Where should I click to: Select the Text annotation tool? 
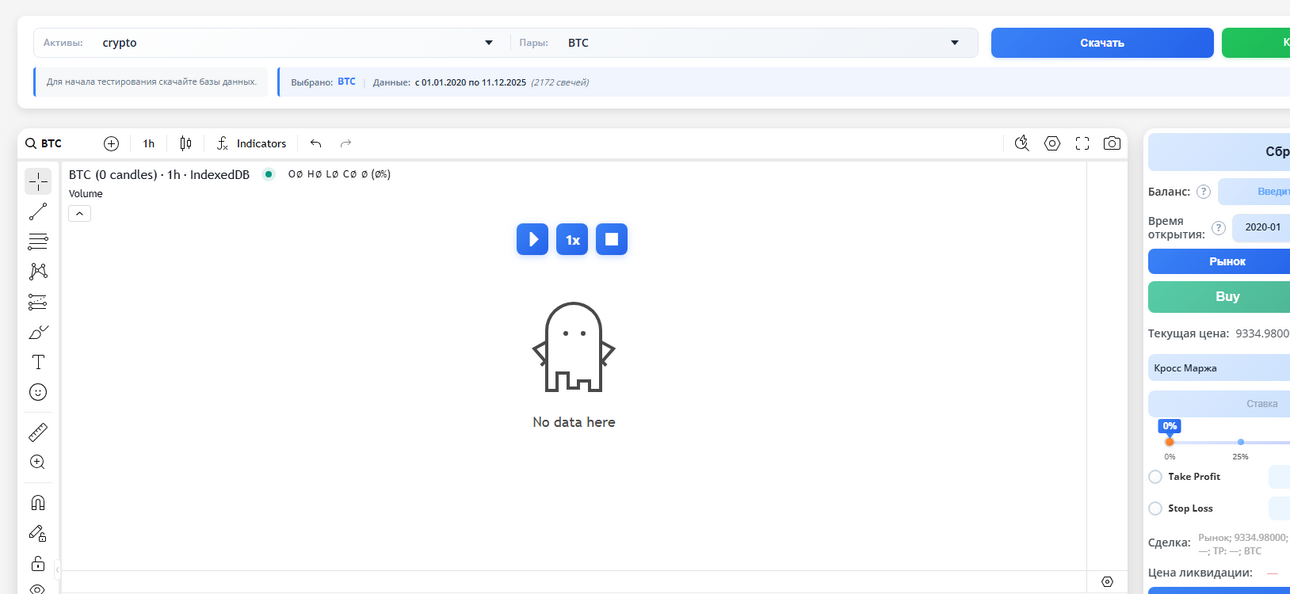[x=38, y=362]
